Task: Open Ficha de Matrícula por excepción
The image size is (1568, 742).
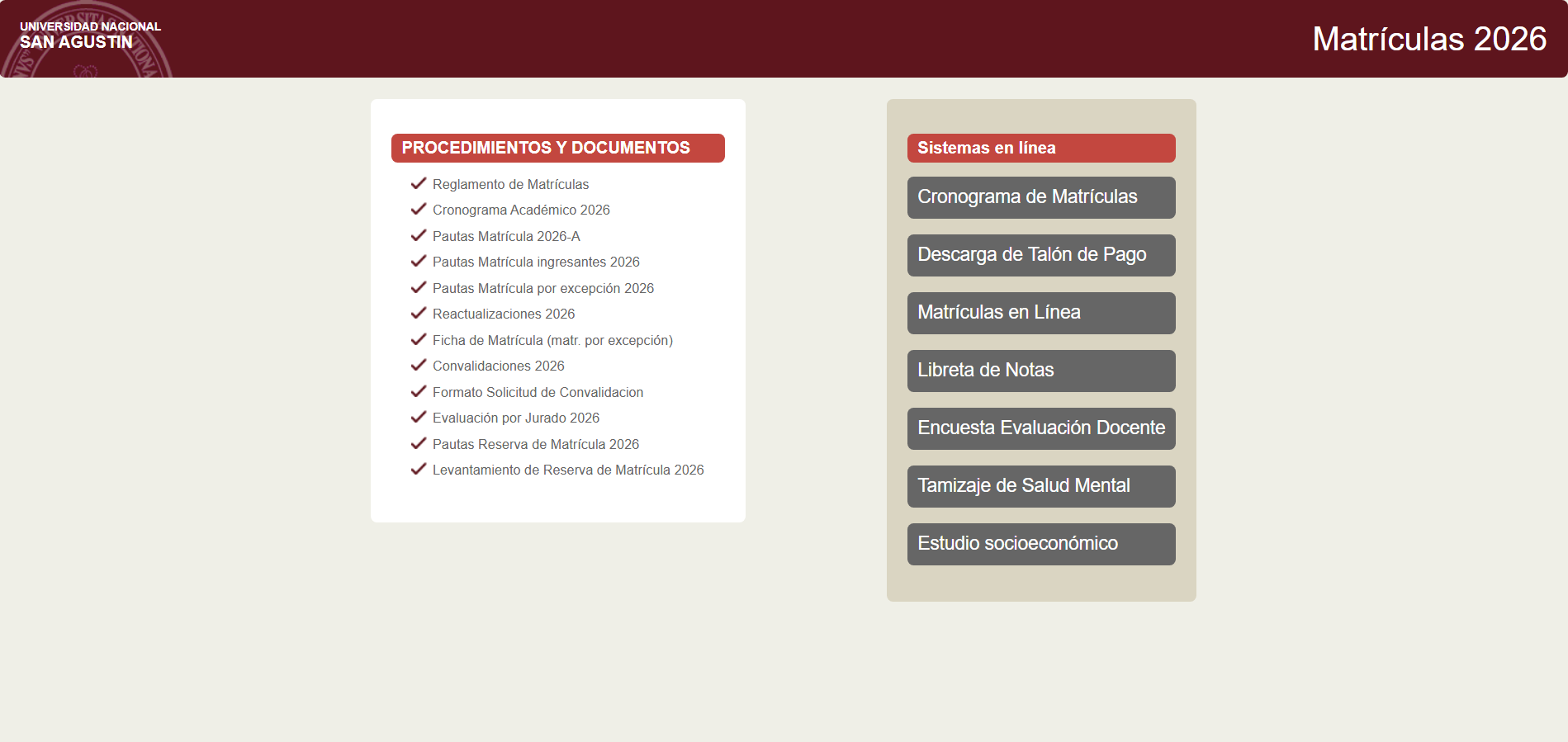Action: pos(552,340)
